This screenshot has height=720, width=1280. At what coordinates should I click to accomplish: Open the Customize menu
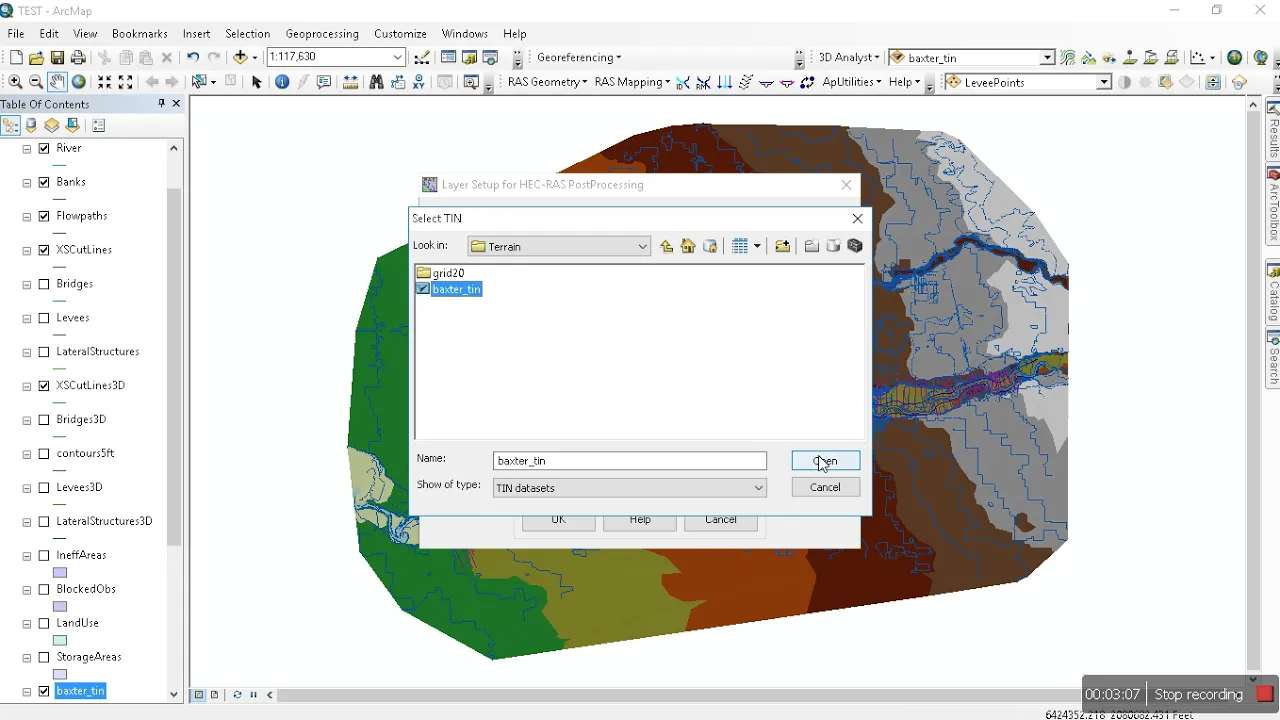click(x=400, y=33)
